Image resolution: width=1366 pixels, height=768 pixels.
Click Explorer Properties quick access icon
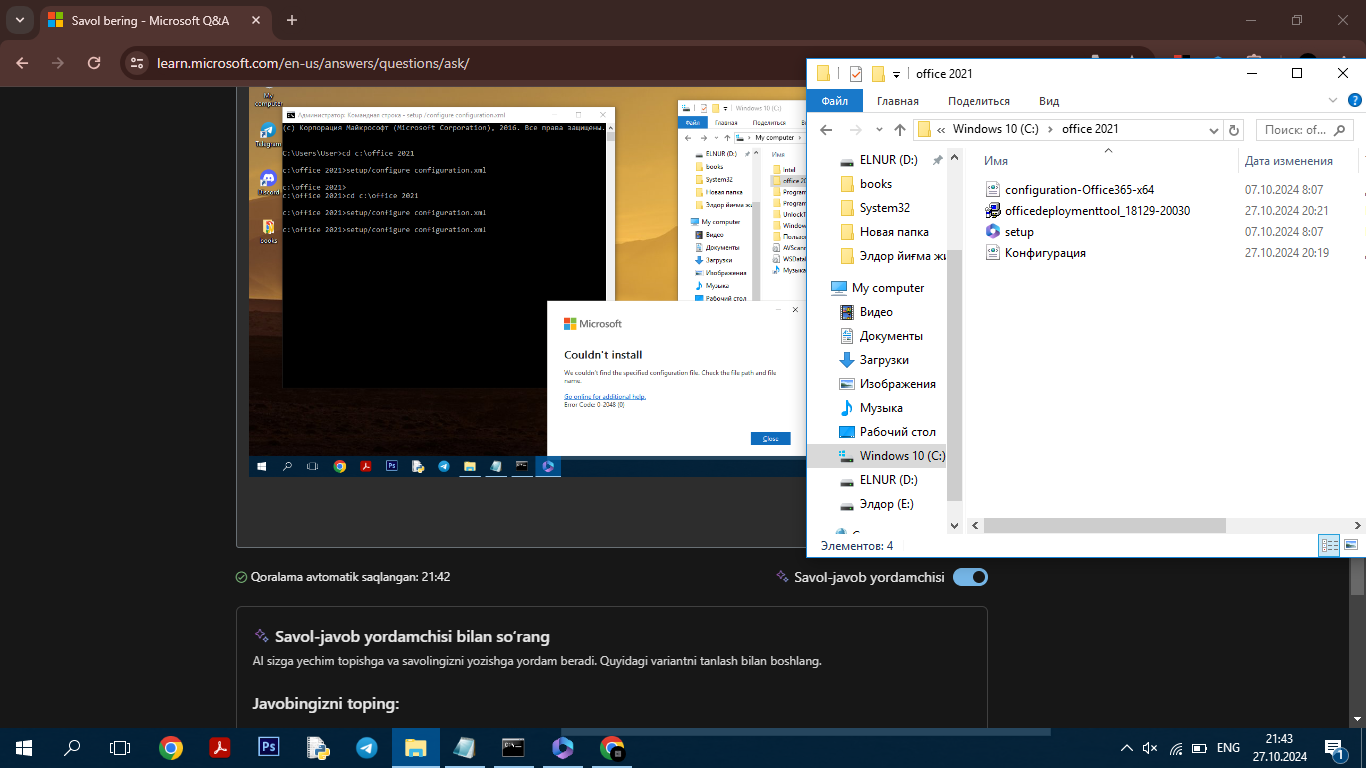tap(856, 74)
